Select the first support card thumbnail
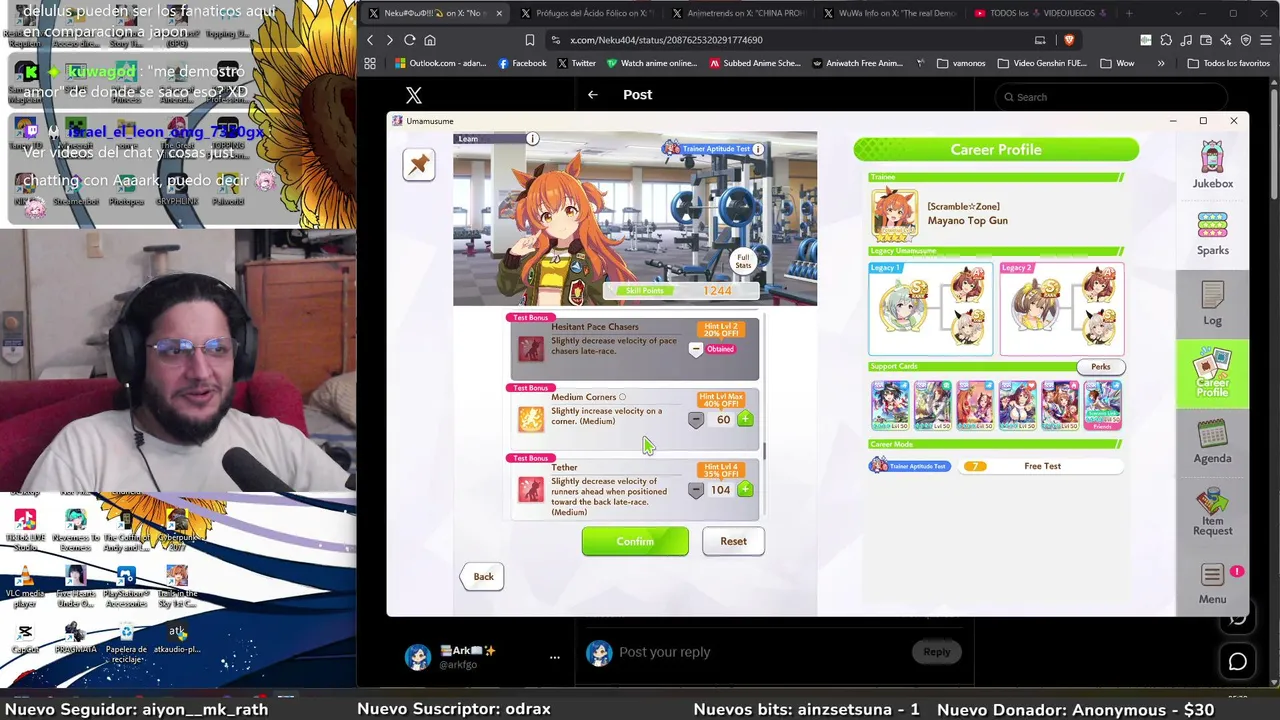The width and height of the screenshot is (1280, 720). pyautogui.click(x=890, y=405)
